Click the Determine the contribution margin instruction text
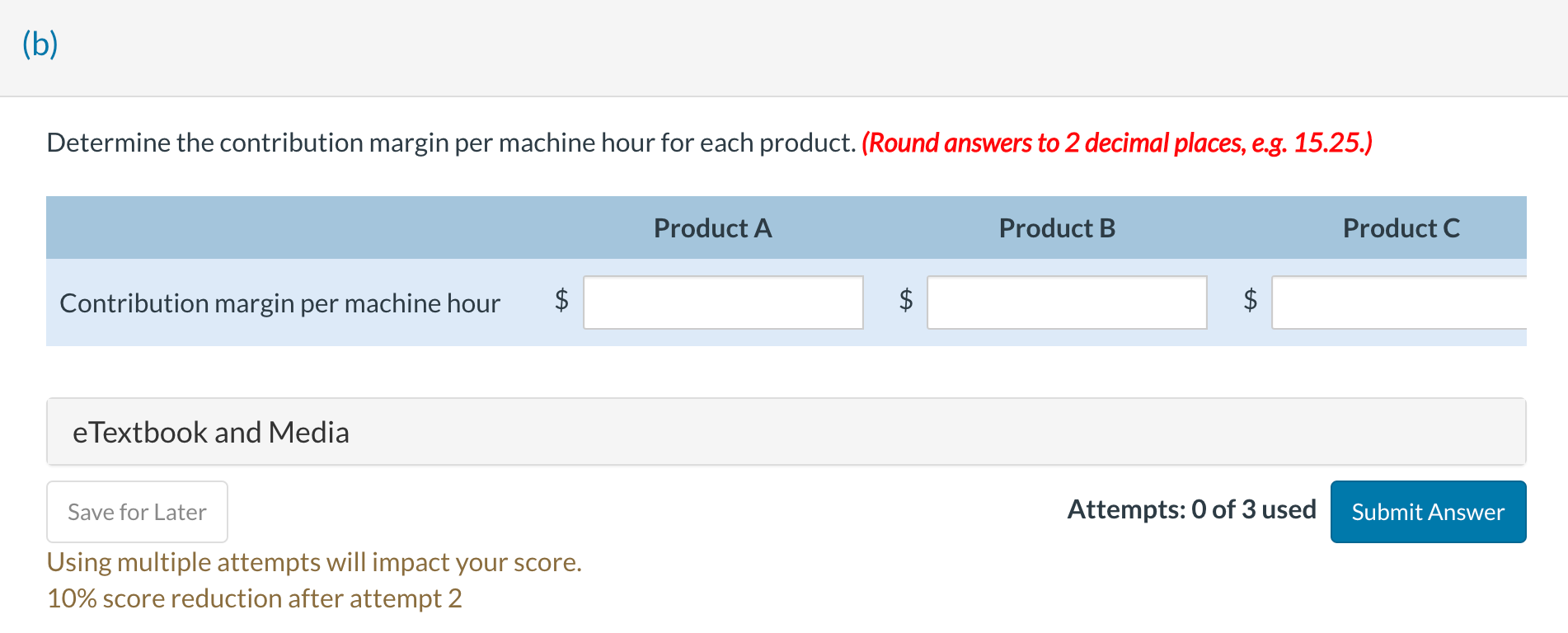The height and width of the screenshot is (633, 1568). pyautogui.click(x=452, y=142)
